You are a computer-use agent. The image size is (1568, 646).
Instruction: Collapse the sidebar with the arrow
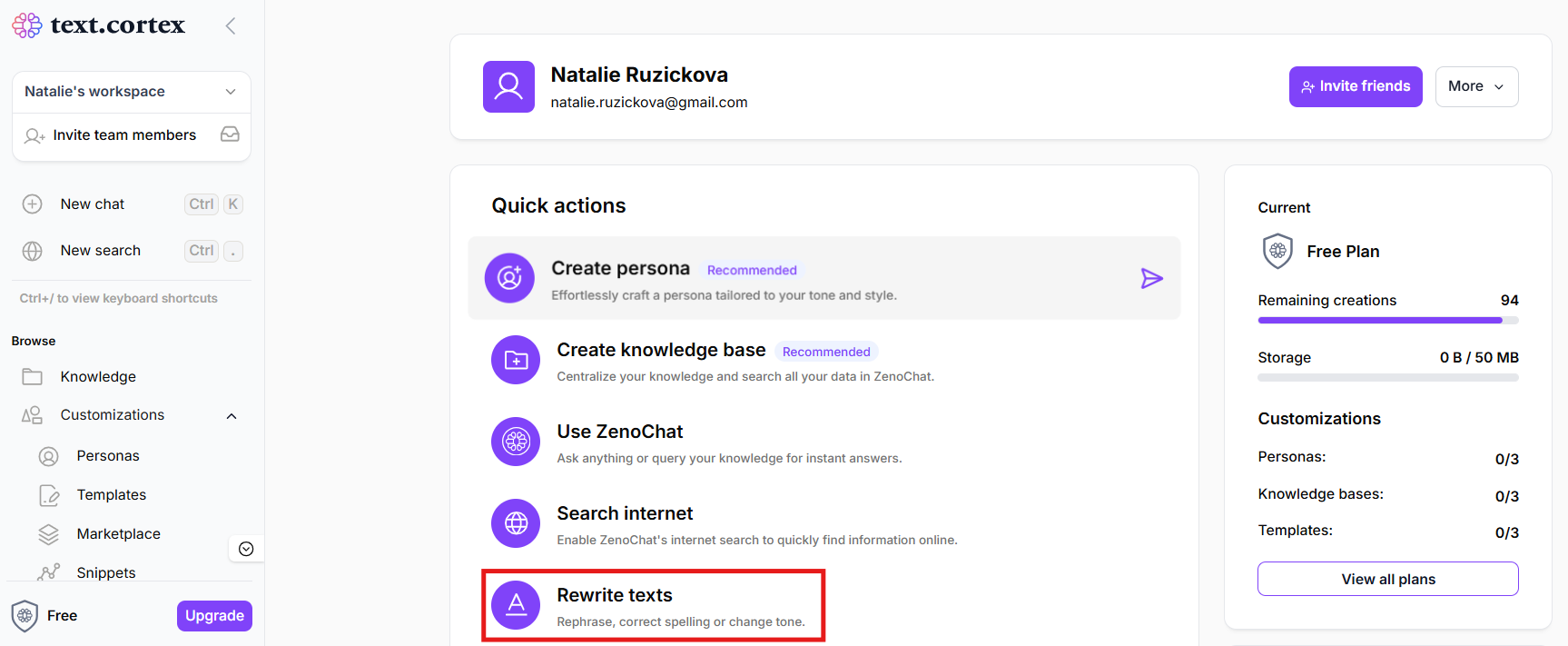231,26
